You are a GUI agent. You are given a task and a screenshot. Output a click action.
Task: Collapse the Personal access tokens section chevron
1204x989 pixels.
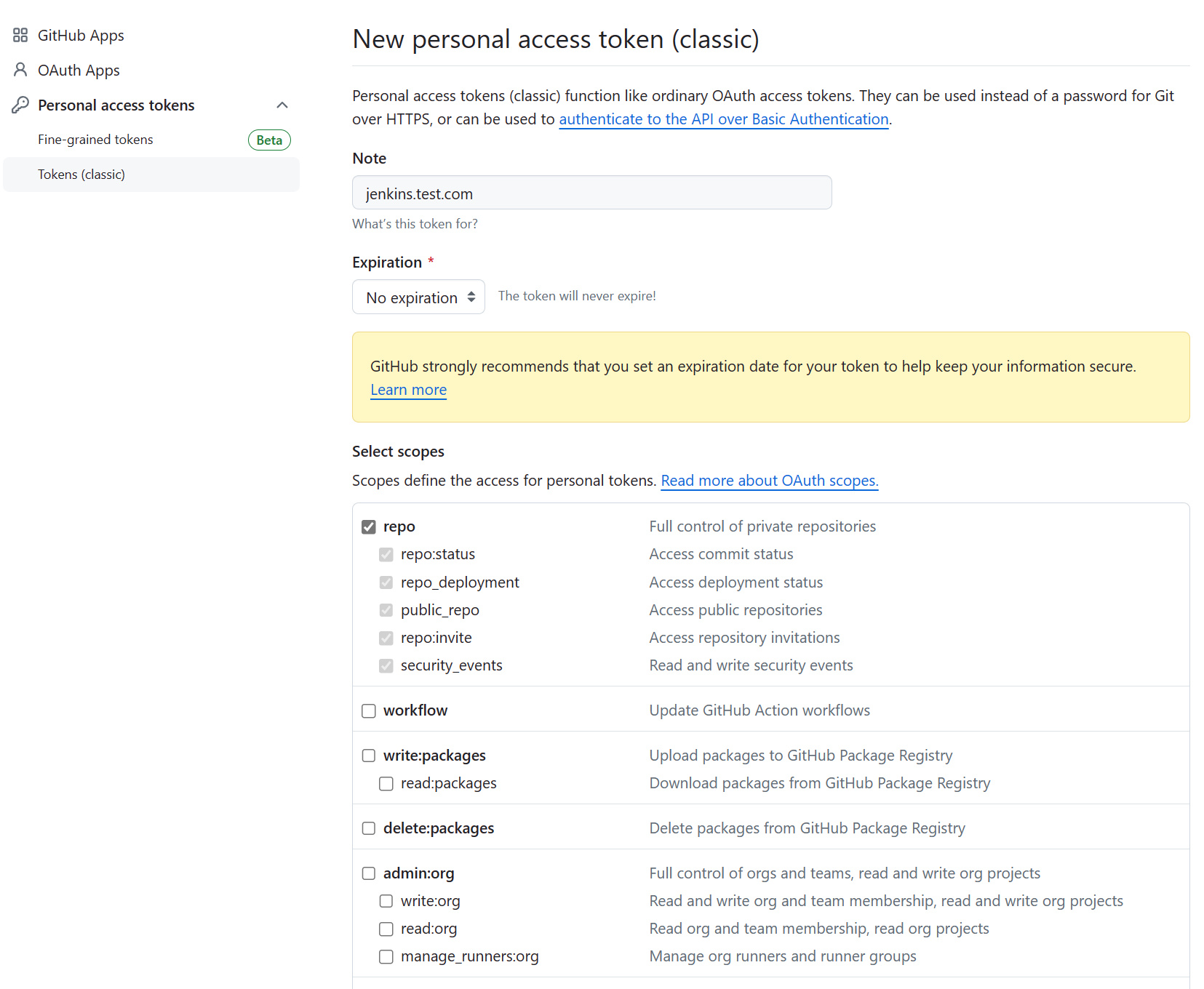click(x=282, y=105)
